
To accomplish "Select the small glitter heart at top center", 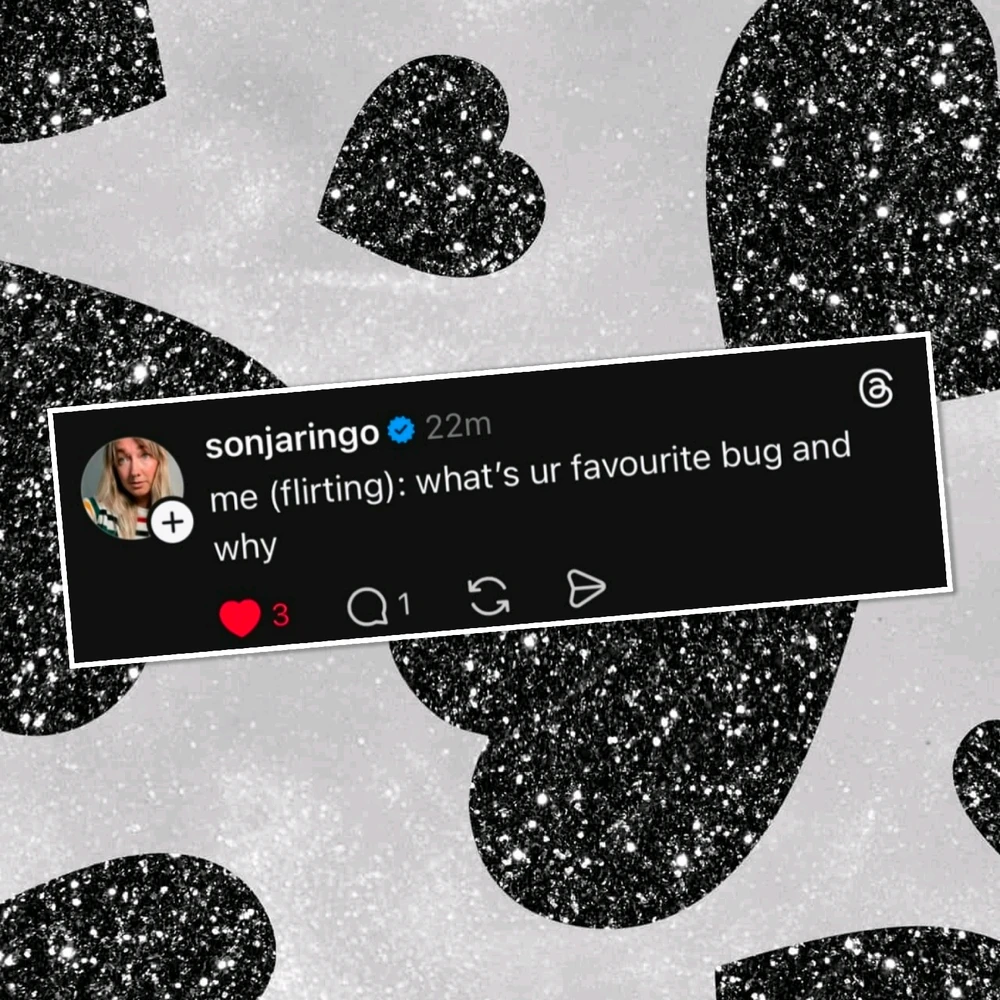I will [432, 167].
